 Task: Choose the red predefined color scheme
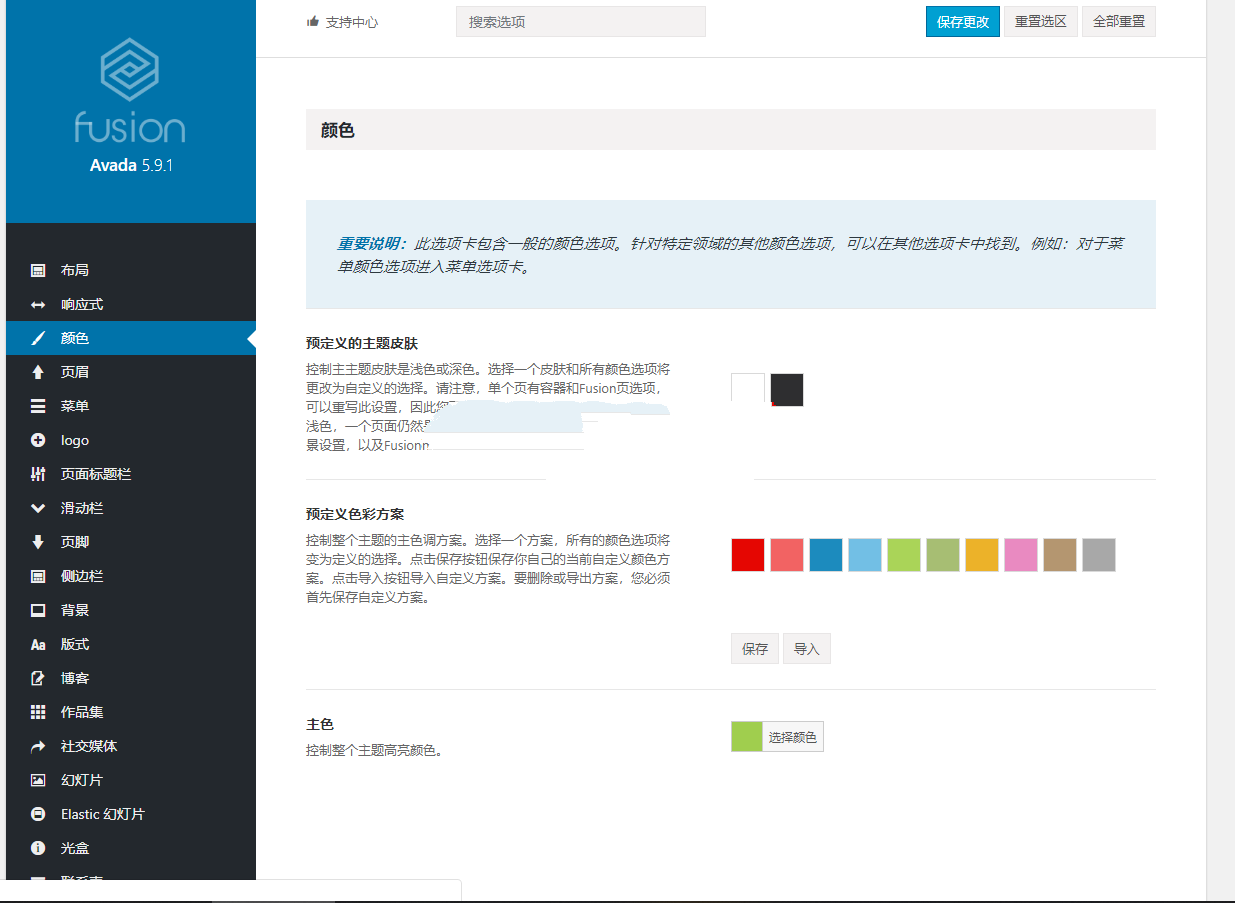tap(748, 555)
